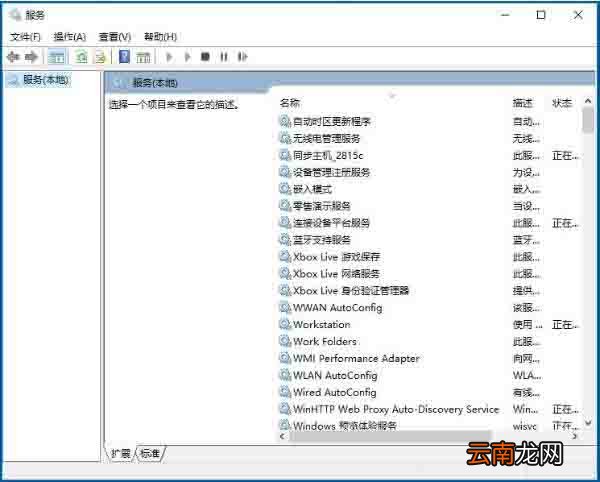The image size is (600, 482).
Task: Toggle the console tree show/hide icon
Action: pyautogui.click(x=56, y=57)
